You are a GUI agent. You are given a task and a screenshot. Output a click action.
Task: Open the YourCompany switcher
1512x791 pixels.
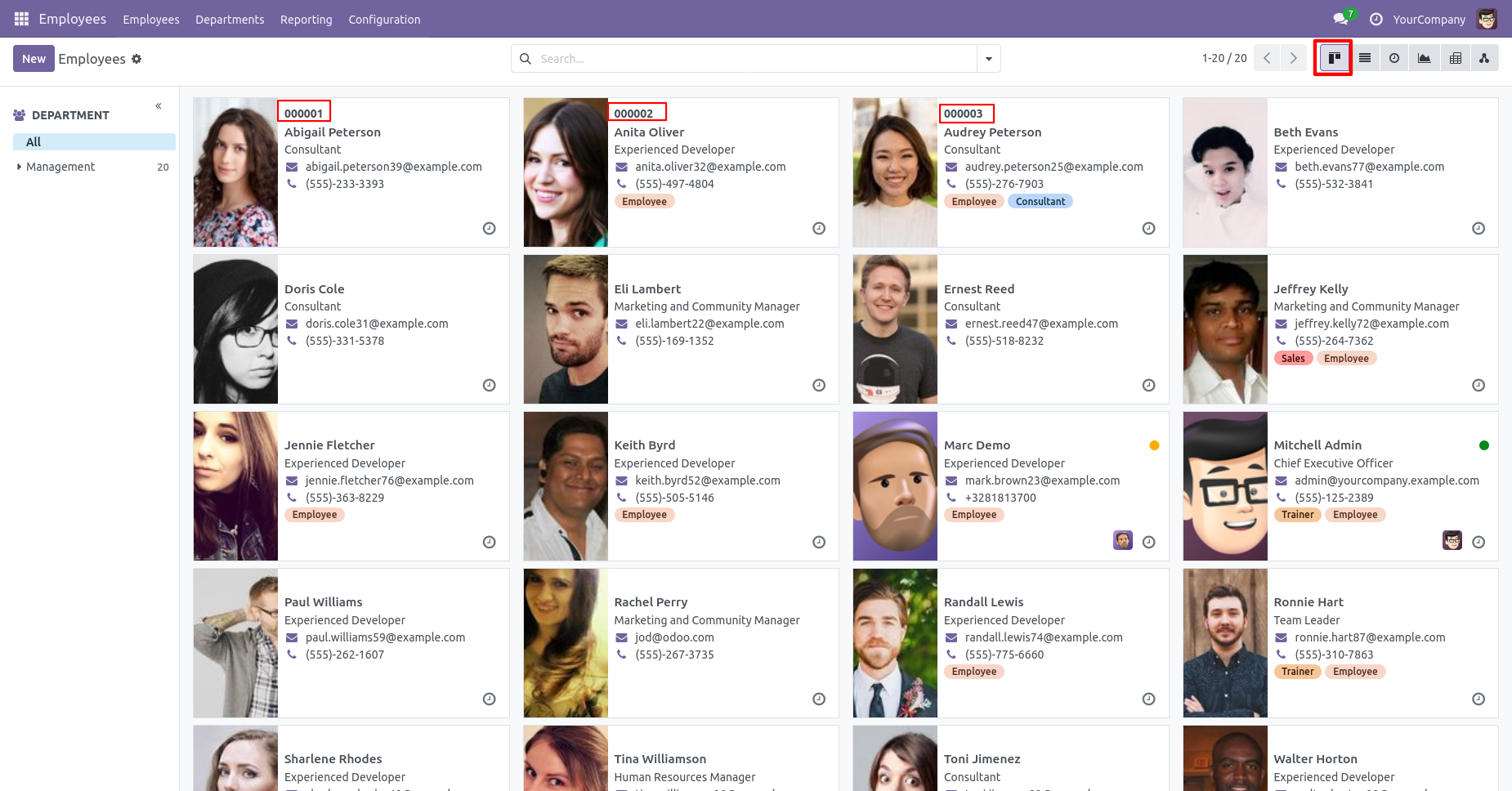(x=1429, y=20)
